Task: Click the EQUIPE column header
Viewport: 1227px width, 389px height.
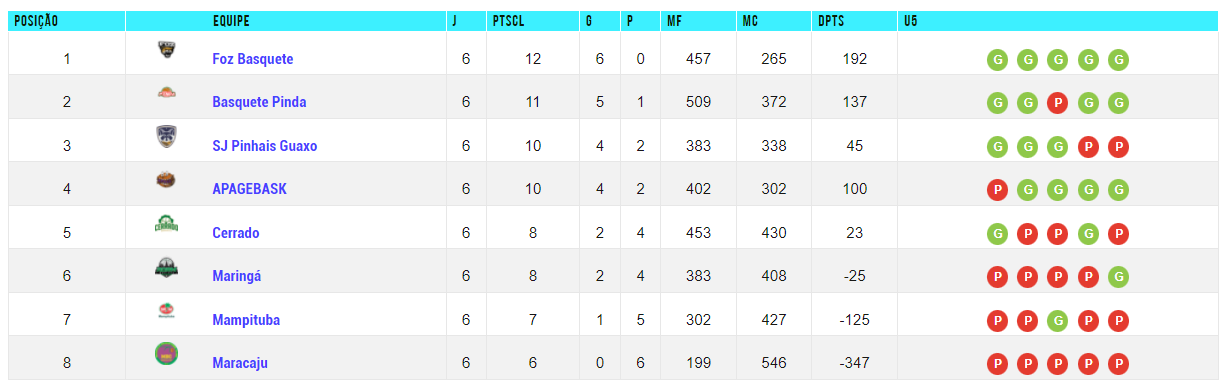Action: pos(231,20)
